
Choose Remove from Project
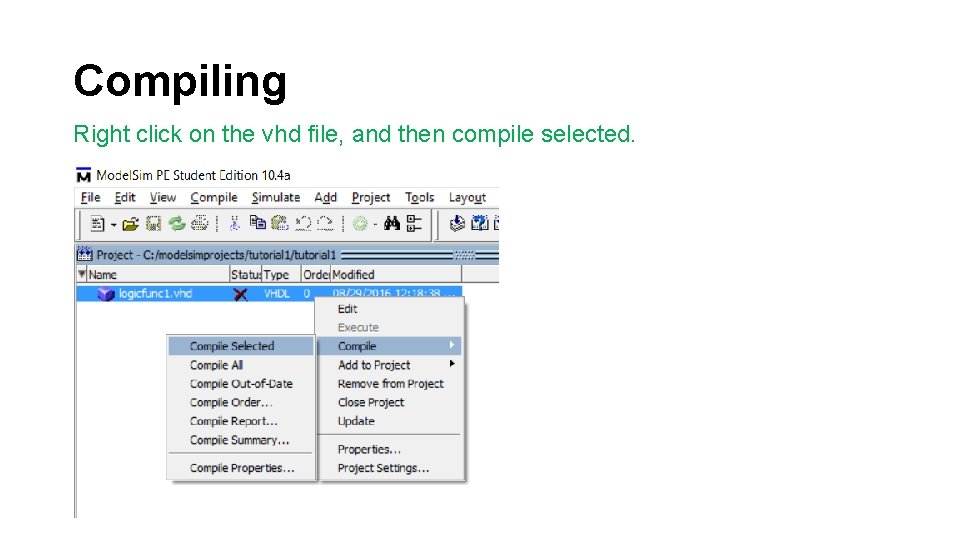(389, 384)
